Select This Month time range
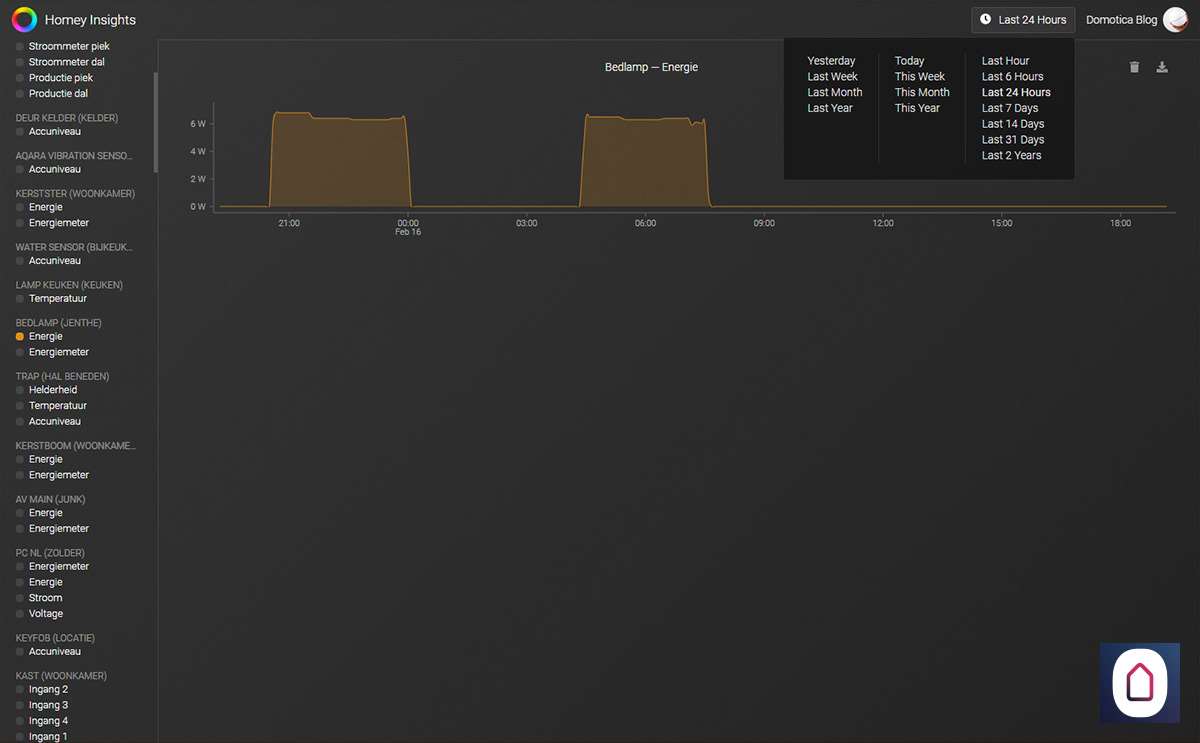The width and height of the screenshot is (1200, 743). [x=921, y=92]
